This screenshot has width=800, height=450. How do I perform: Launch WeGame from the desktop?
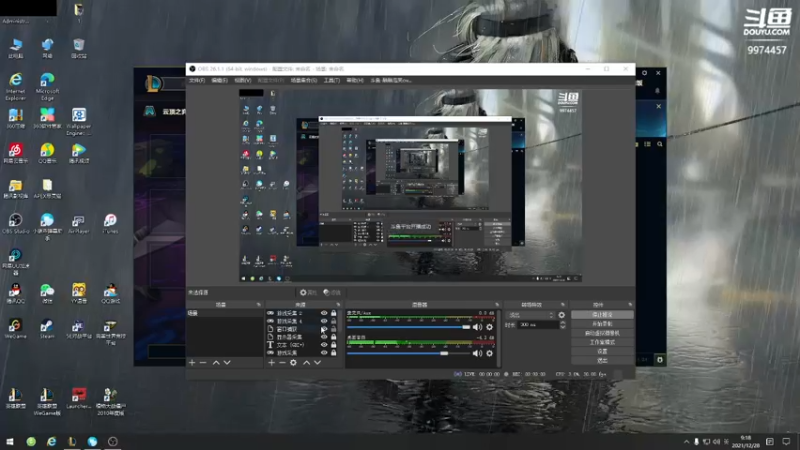15,329
